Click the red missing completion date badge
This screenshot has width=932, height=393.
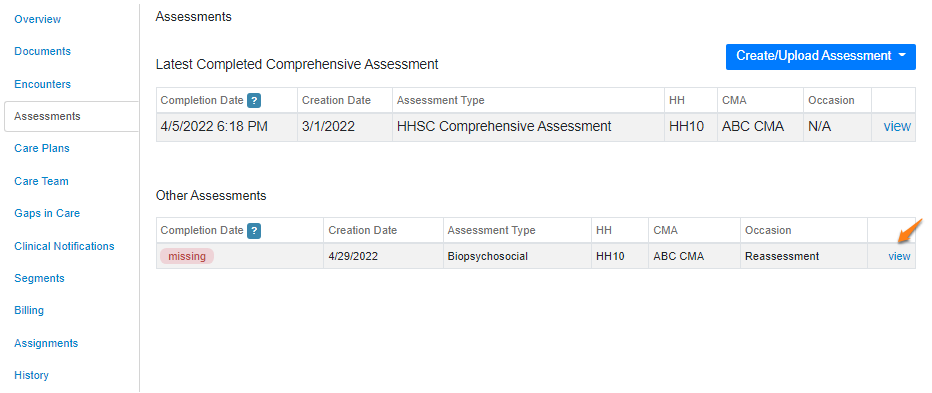coord(187,256)
